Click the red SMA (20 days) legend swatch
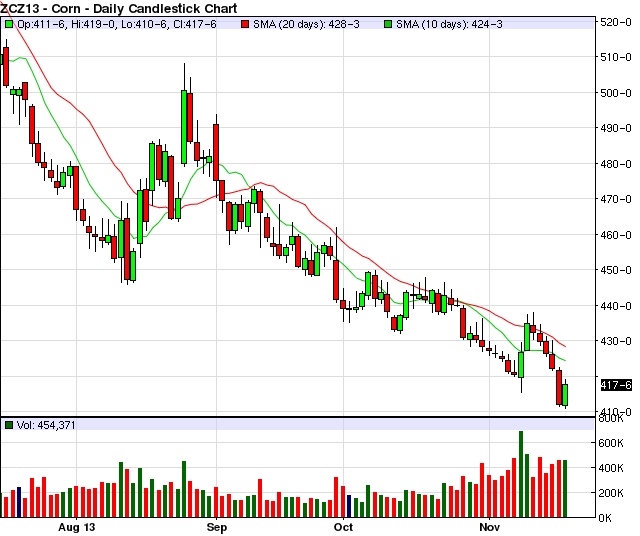 click(x=245, y=24)
